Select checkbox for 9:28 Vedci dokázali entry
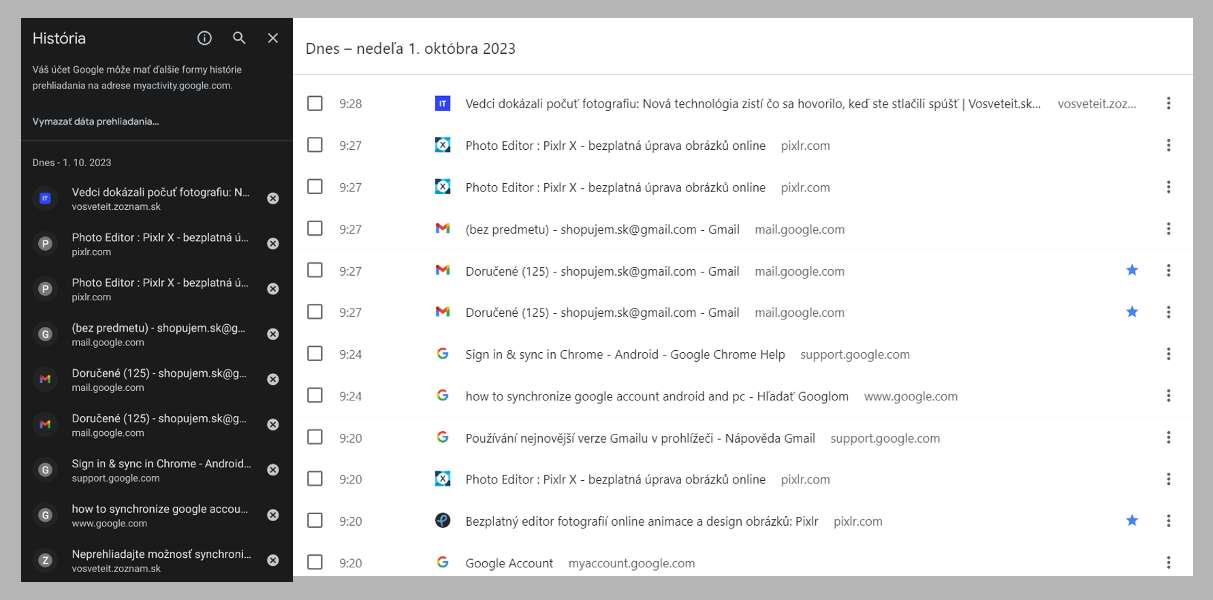The width and height of the screenshot is (1213, 600). pos(315,103)
